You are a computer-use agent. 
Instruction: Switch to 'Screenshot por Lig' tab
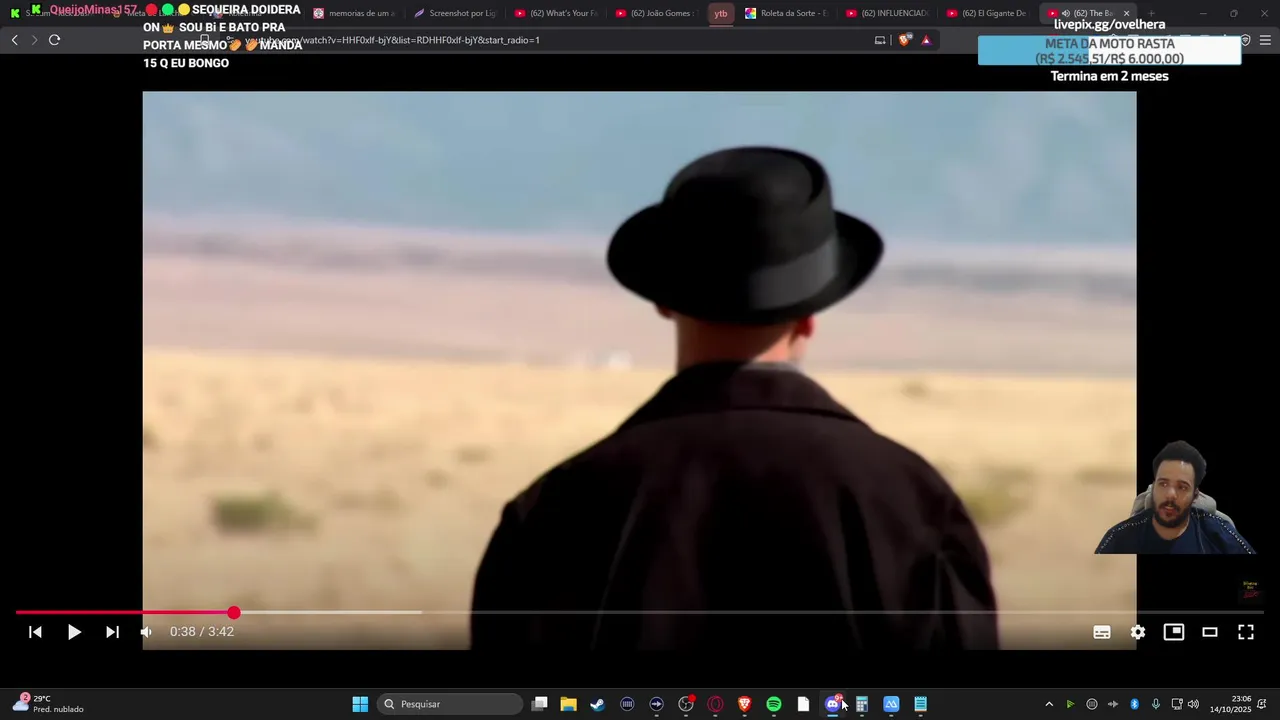[455, 13]
